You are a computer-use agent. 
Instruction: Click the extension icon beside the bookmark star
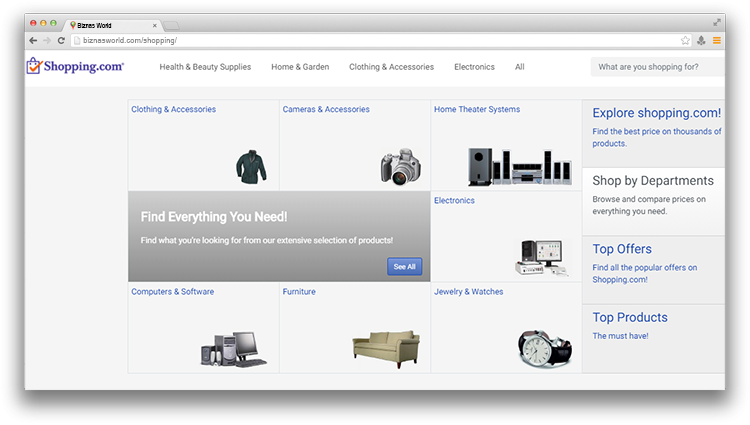(701, 40)
